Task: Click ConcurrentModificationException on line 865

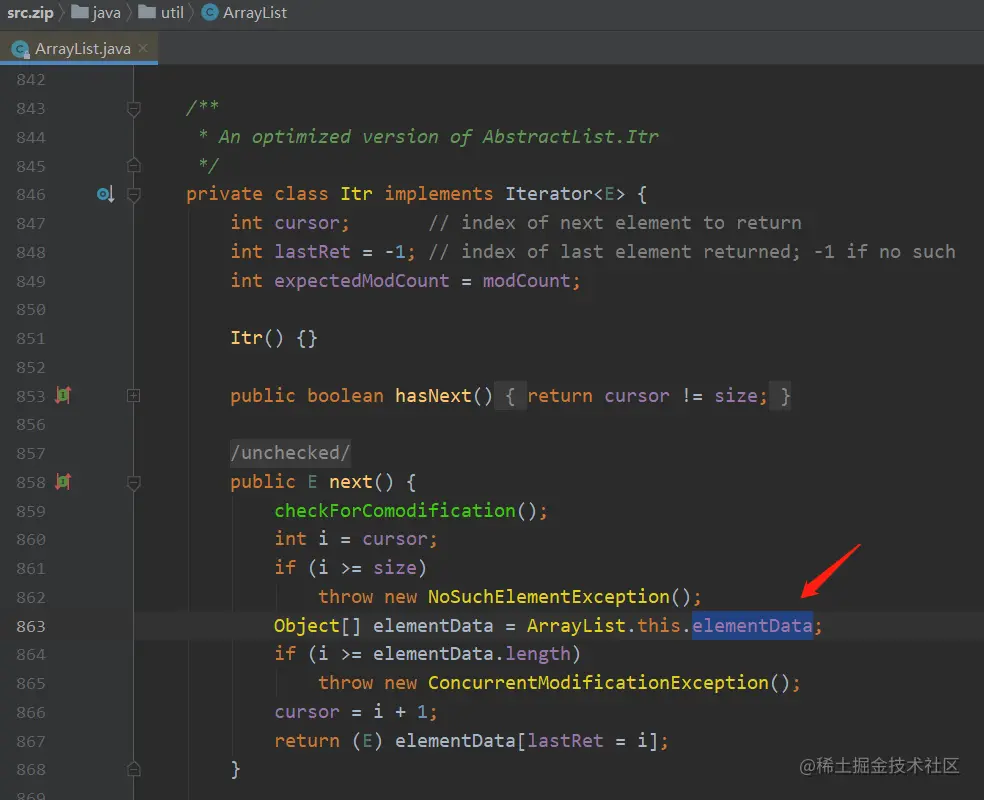Action: pyautogui.click(x=598, y=683)
